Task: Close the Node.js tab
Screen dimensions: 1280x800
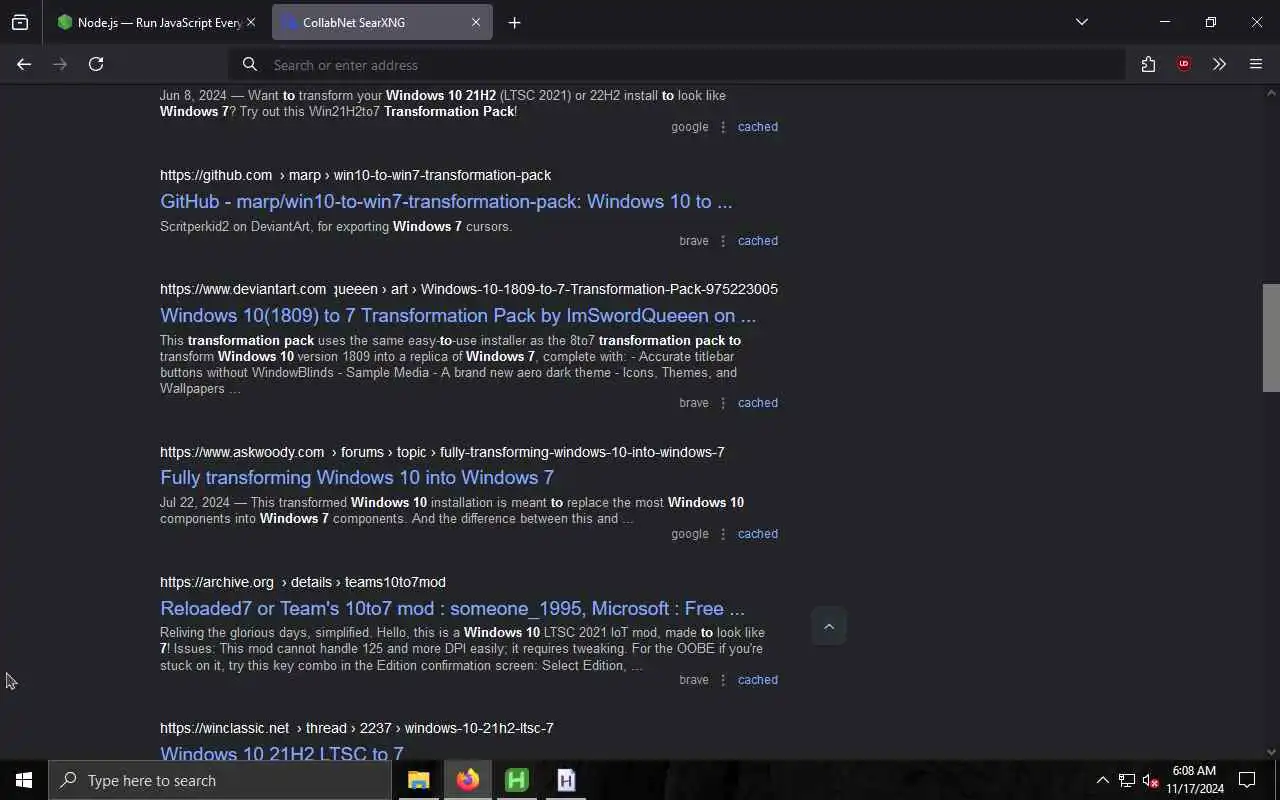Action: (250, 22)
